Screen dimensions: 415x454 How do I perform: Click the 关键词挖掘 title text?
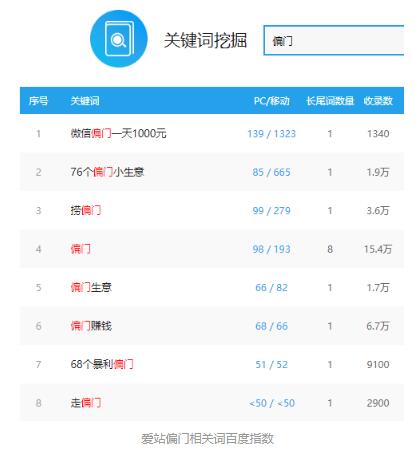205,40
